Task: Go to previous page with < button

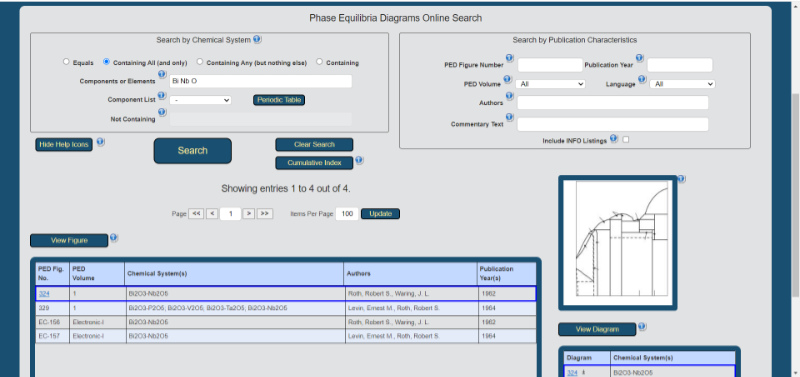Action: (x=212, y=214)
